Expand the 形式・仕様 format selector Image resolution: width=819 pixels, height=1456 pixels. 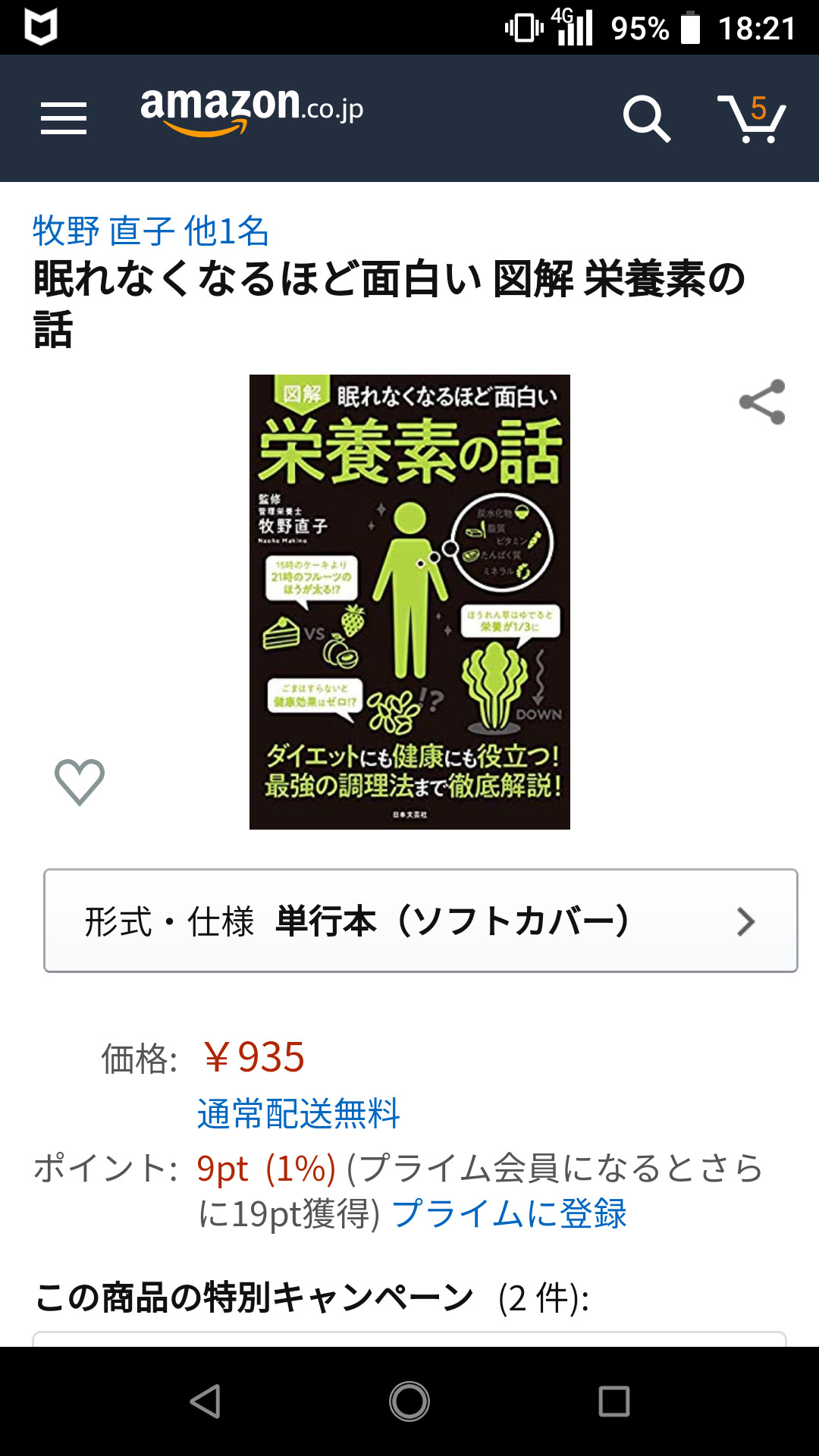click(421, 921)
